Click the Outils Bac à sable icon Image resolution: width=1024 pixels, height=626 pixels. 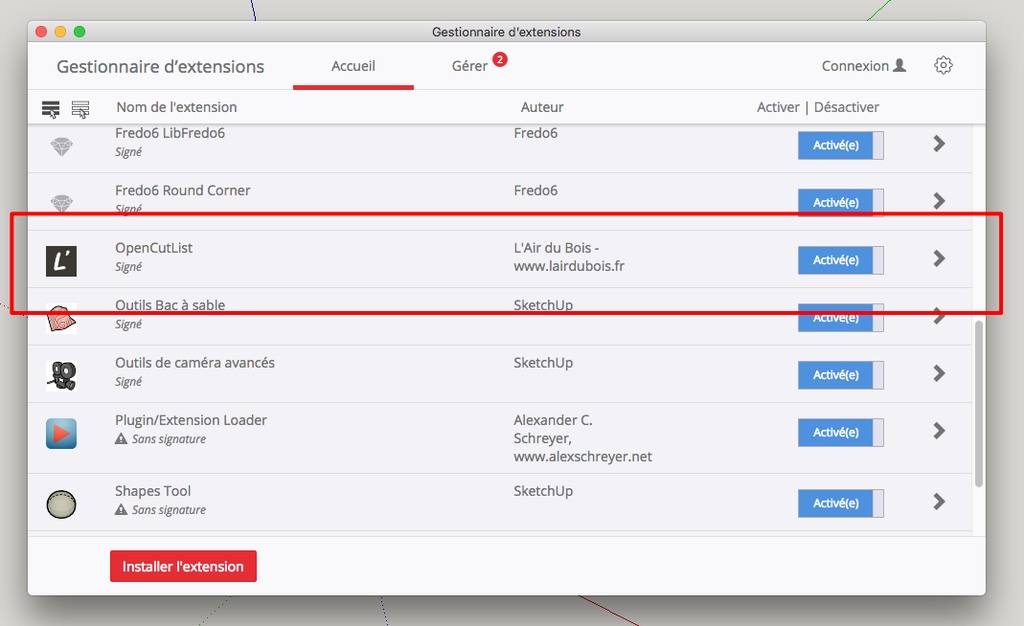click(61, 319)
